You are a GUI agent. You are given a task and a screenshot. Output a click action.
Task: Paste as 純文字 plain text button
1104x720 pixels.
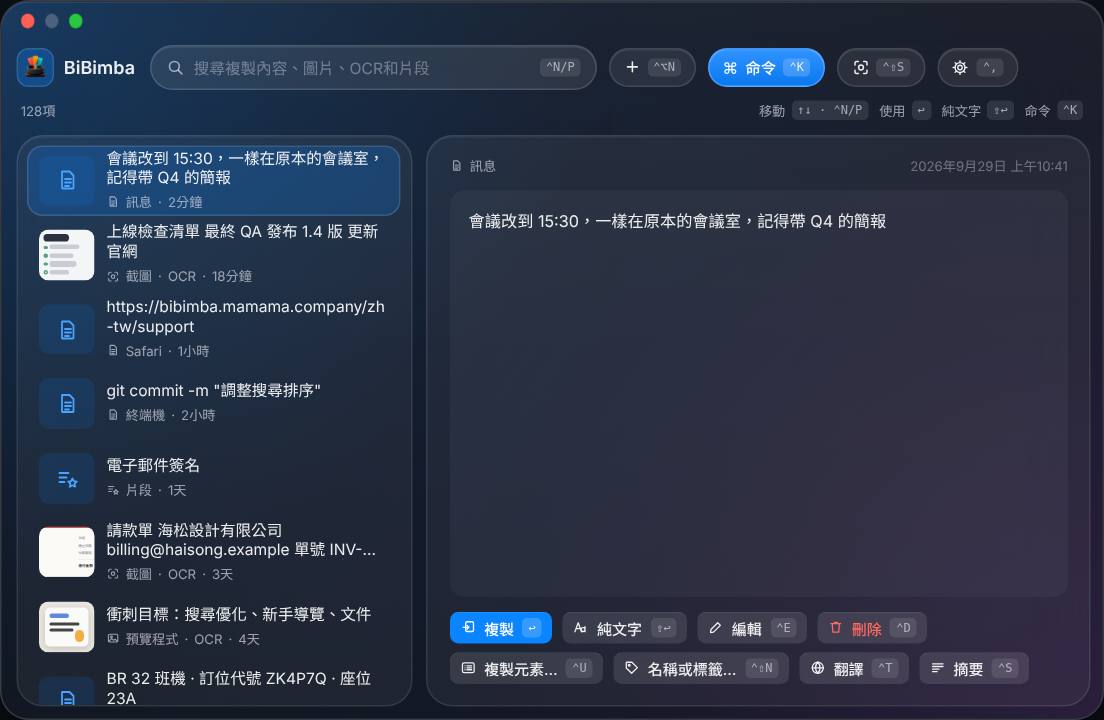tap(625, 628)
